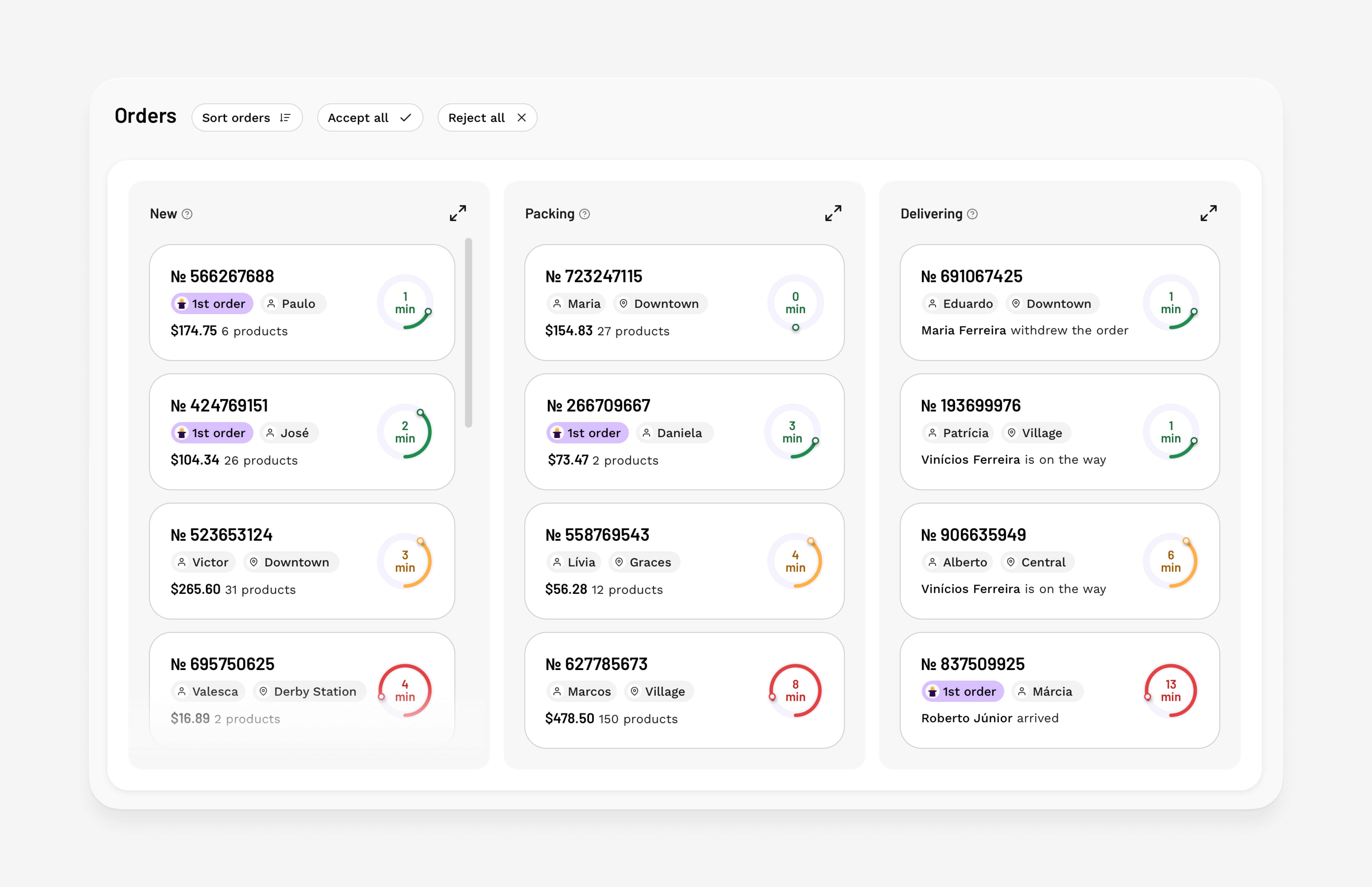This screenshot has width=1372, height=887.
Task: Click help icon next to New column
Action: click(x=187, y=214)
